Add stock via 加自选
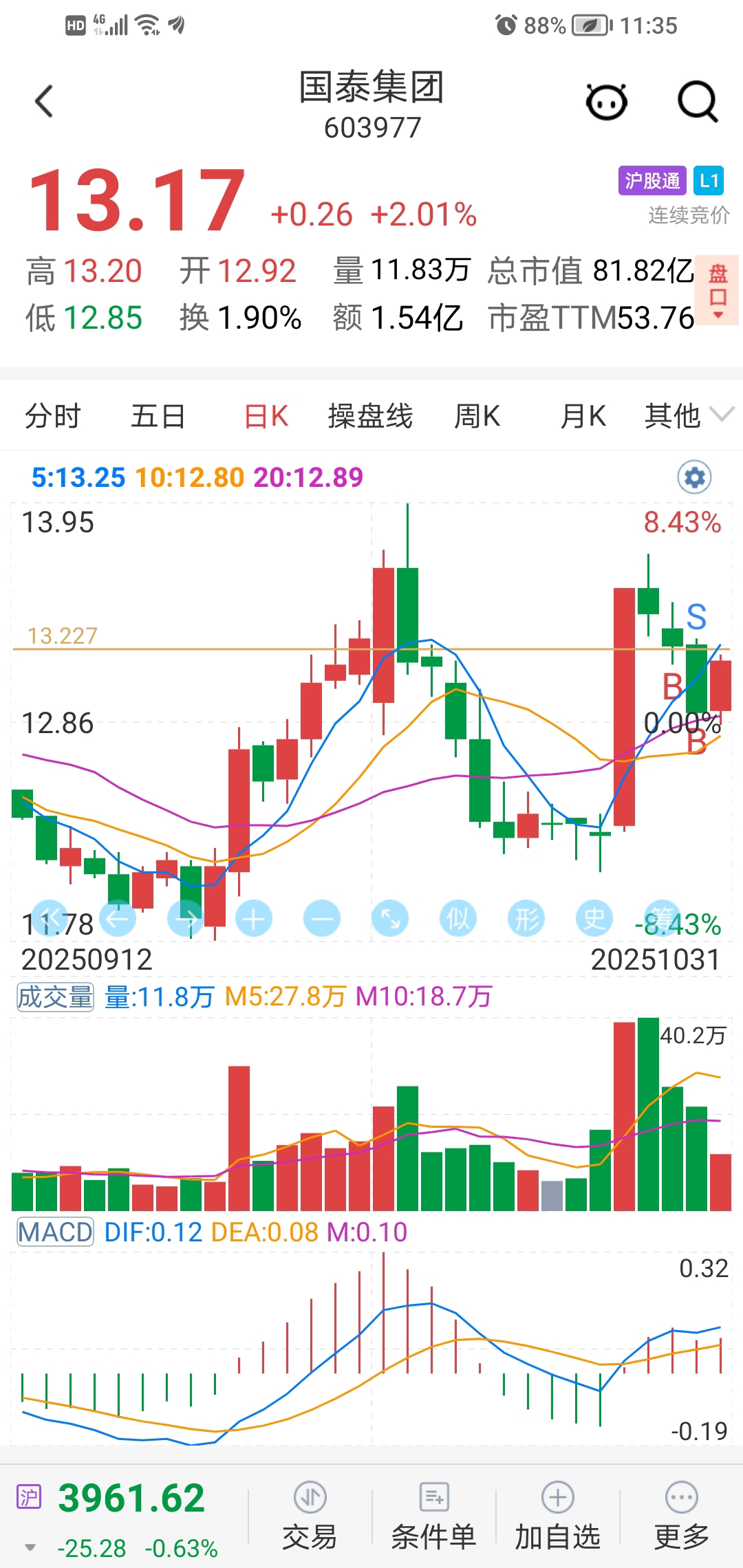 pos(558,1517)
